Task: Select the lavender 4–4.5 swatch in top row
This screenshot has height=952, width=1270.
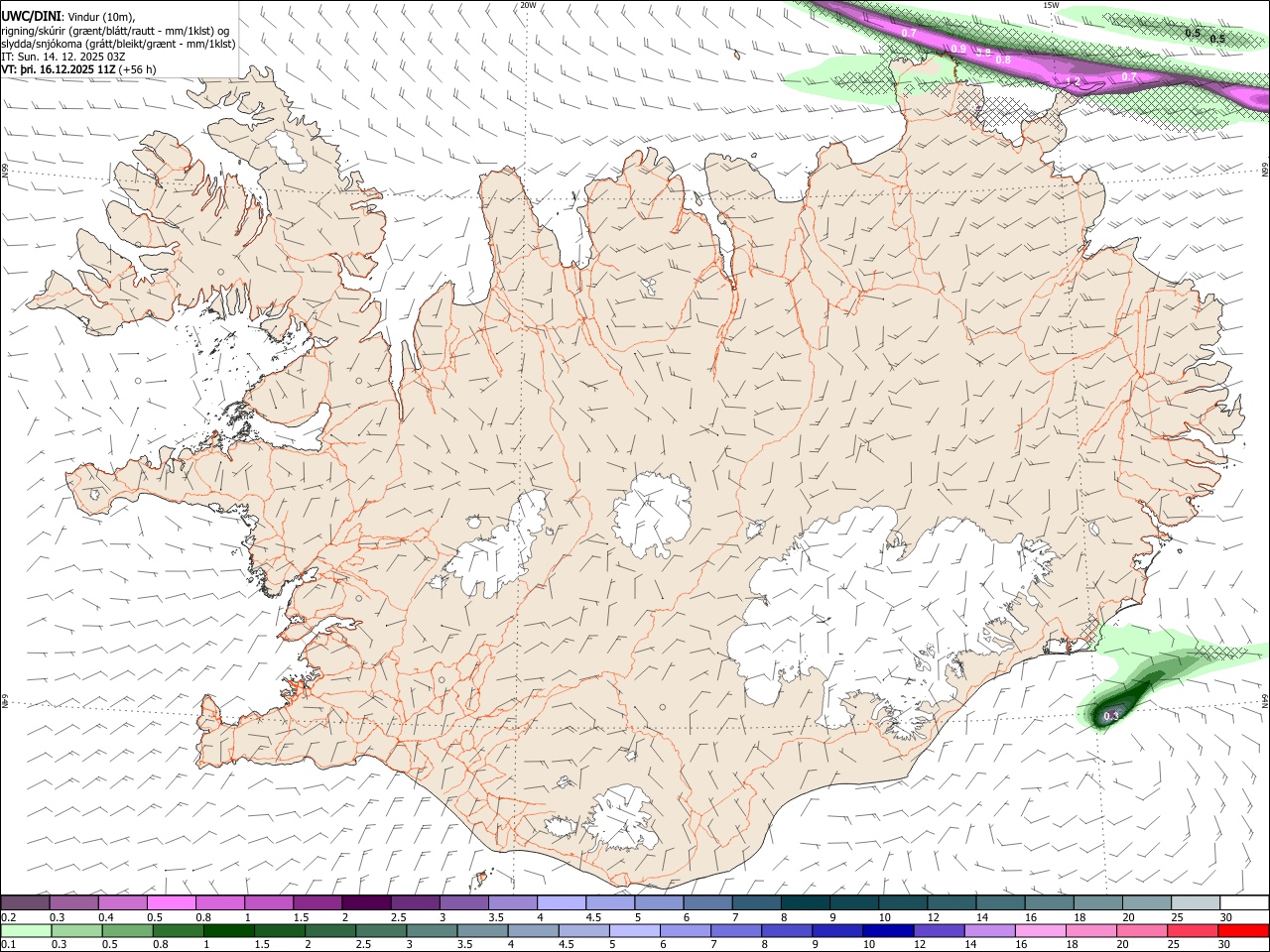Action: coord(562,903)
